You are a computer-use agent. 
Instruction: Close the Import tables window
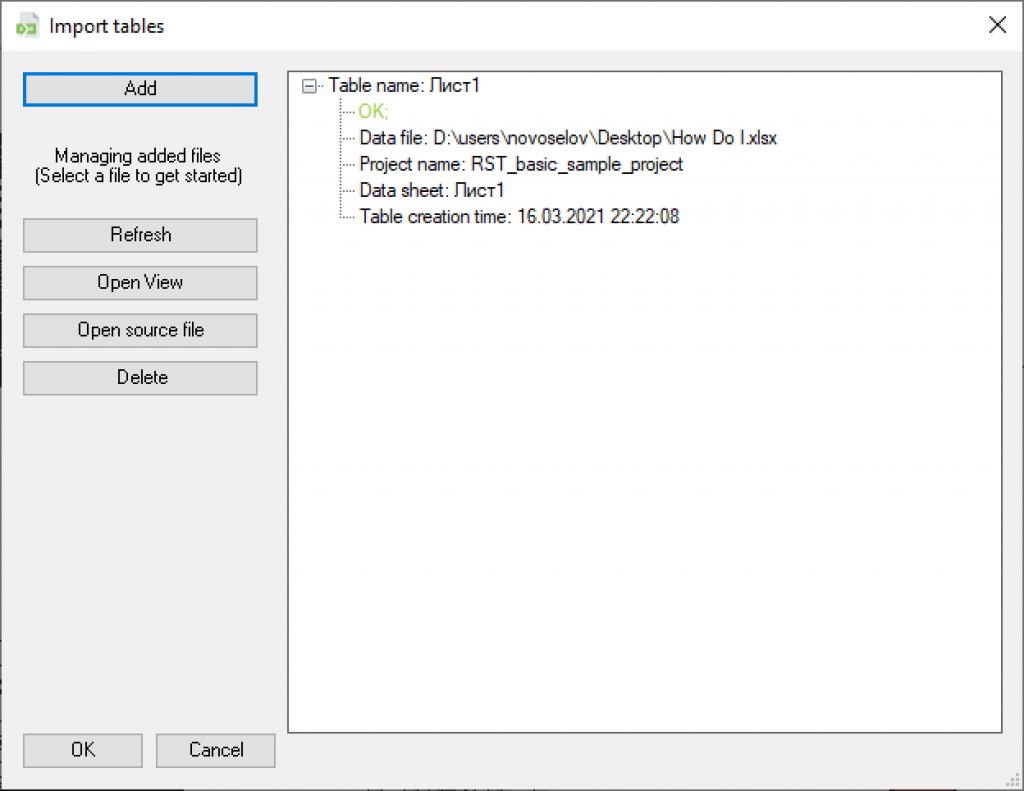997,25
